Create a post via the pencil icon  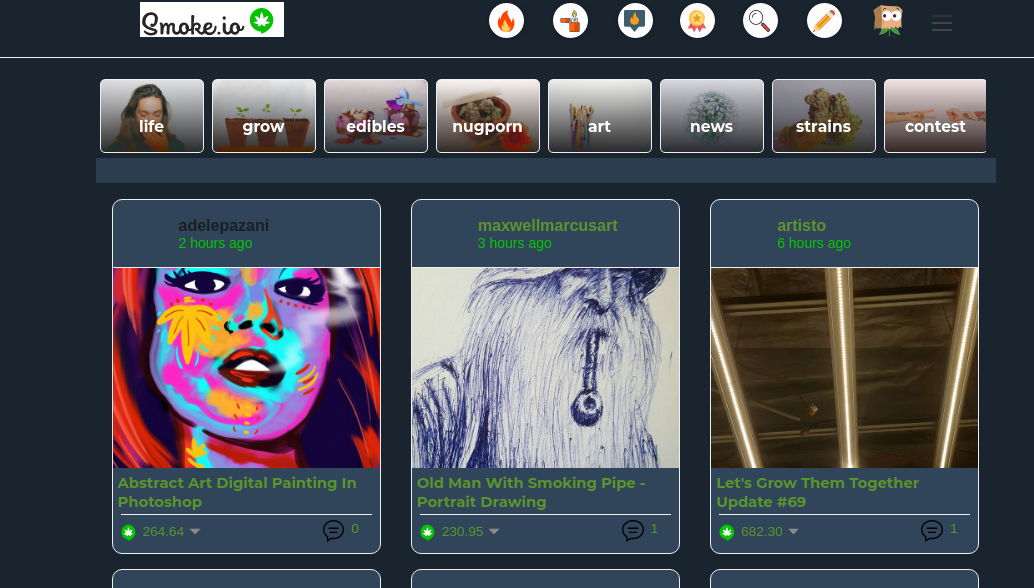pos(824,20)
